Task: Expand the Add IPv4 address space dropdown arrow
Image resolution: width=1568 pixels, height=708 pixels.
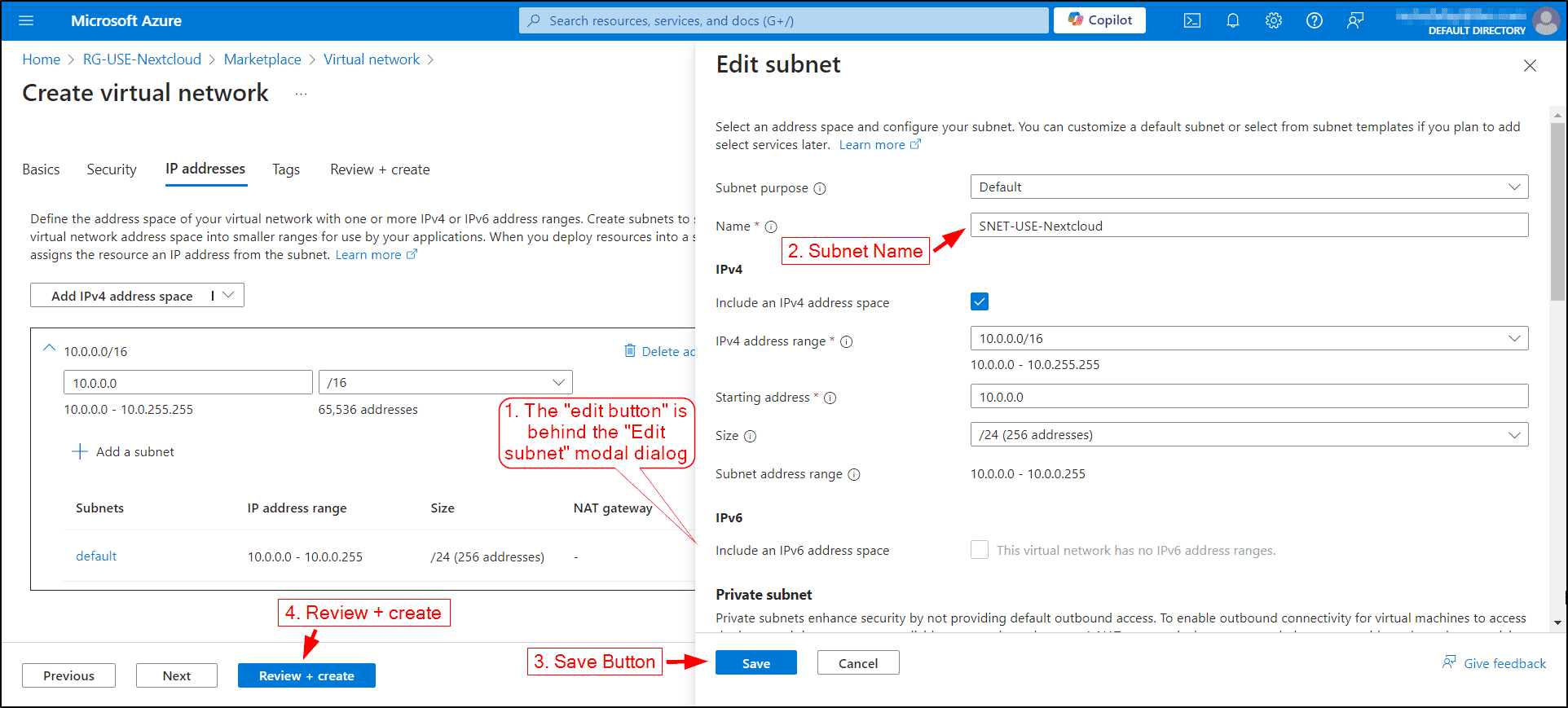Action: 228,295
